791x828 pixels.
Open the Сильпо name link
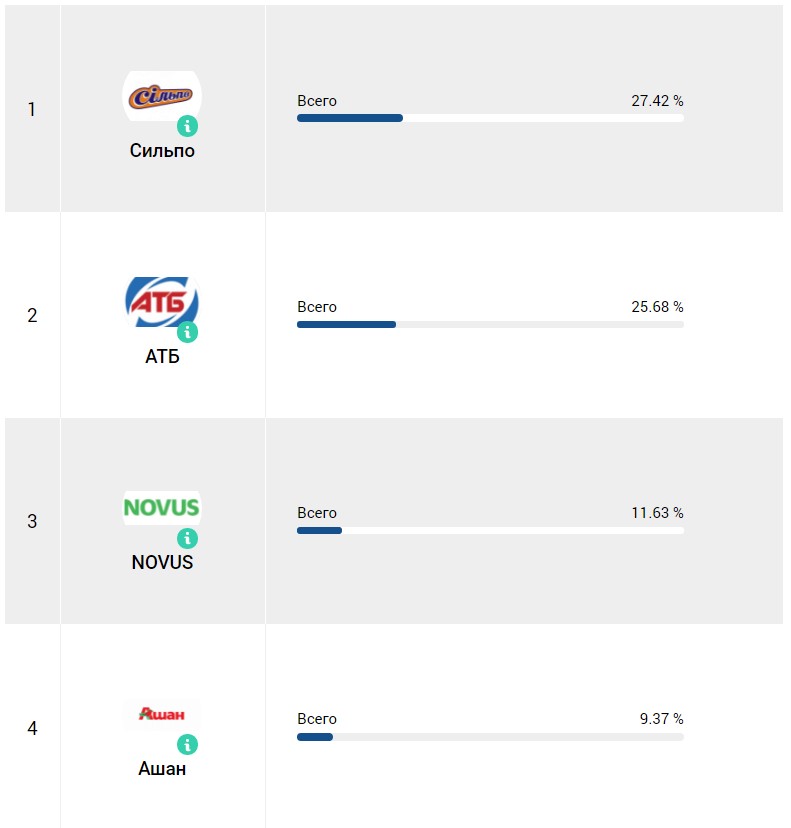(x=162, y=151)
